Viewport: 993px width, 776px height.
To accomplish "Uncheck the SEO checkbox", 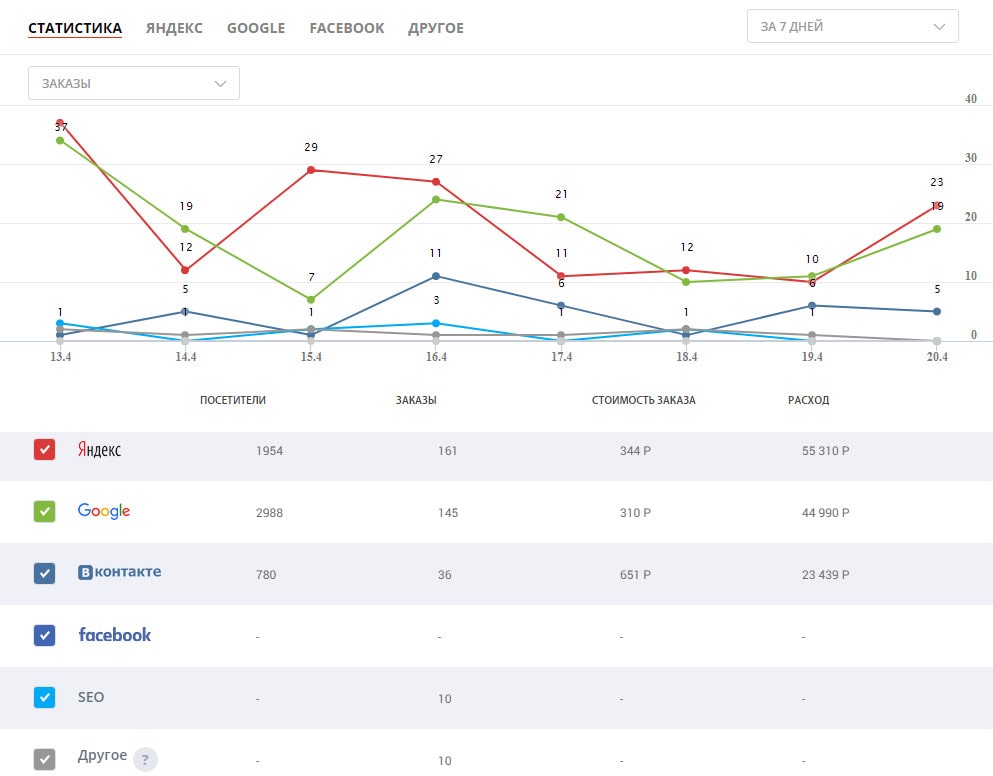I will tap(44, 697).
